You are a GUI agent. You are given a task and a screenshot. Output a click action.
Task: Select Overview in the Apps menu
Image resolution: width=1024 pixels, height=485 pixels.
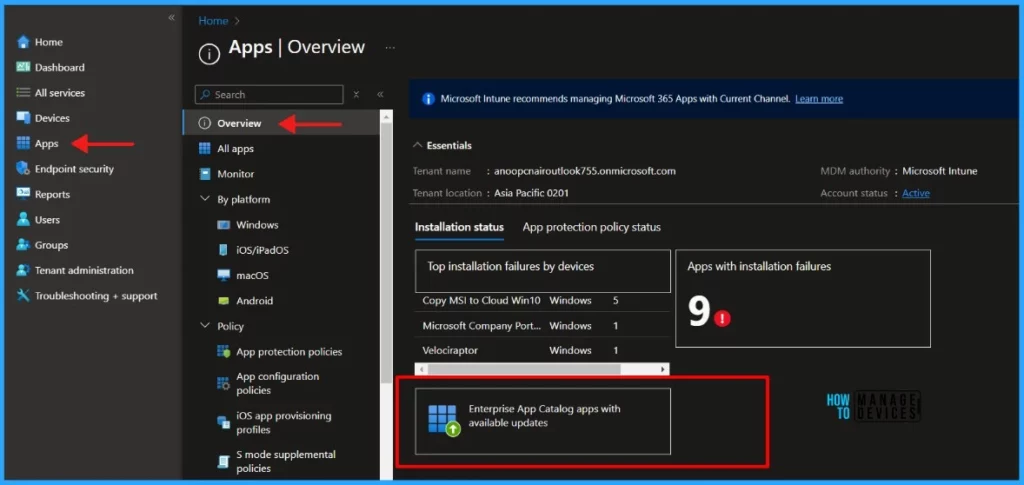281,123
